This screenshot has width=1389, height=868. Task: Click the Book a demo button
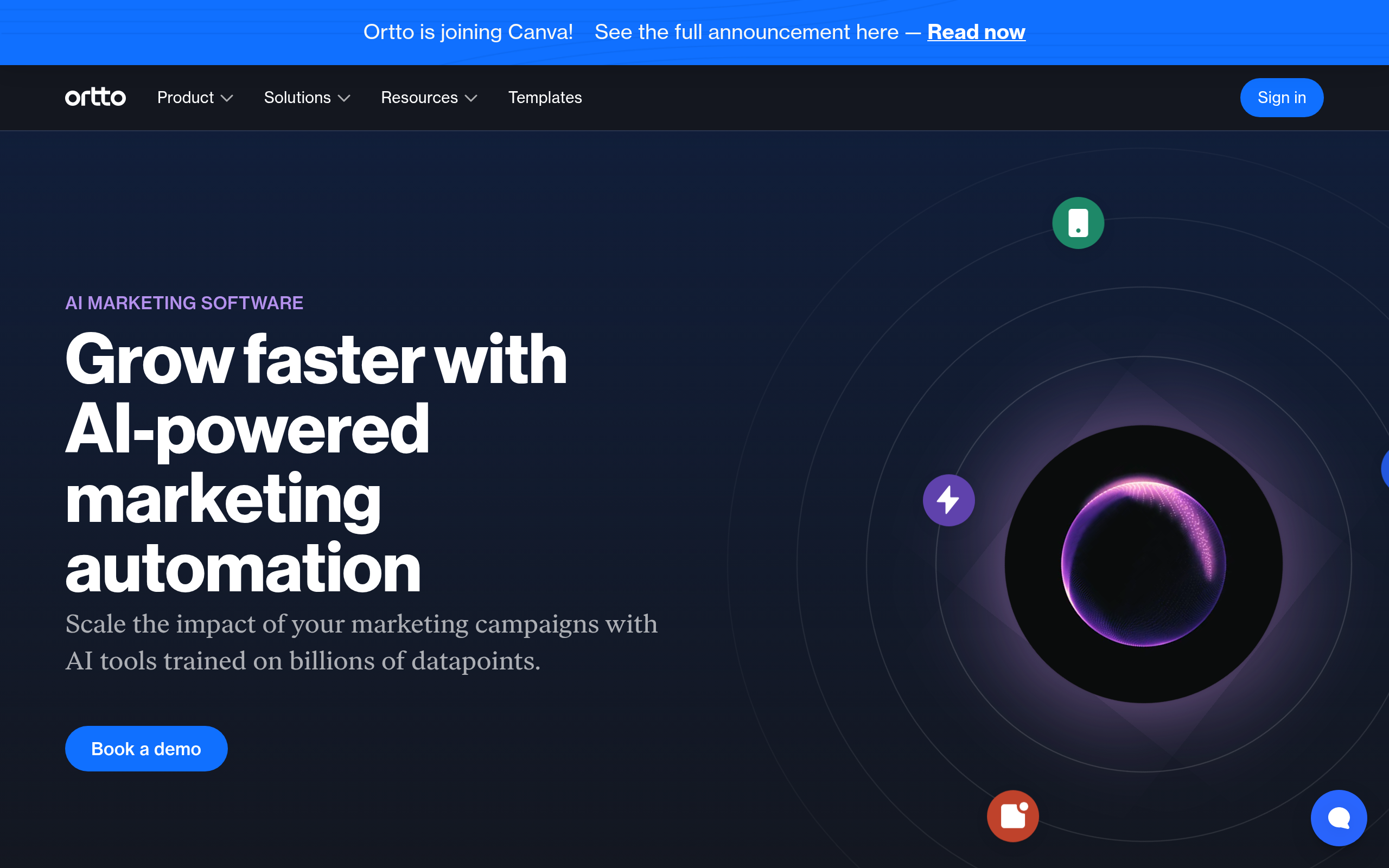tap(146, 749)
